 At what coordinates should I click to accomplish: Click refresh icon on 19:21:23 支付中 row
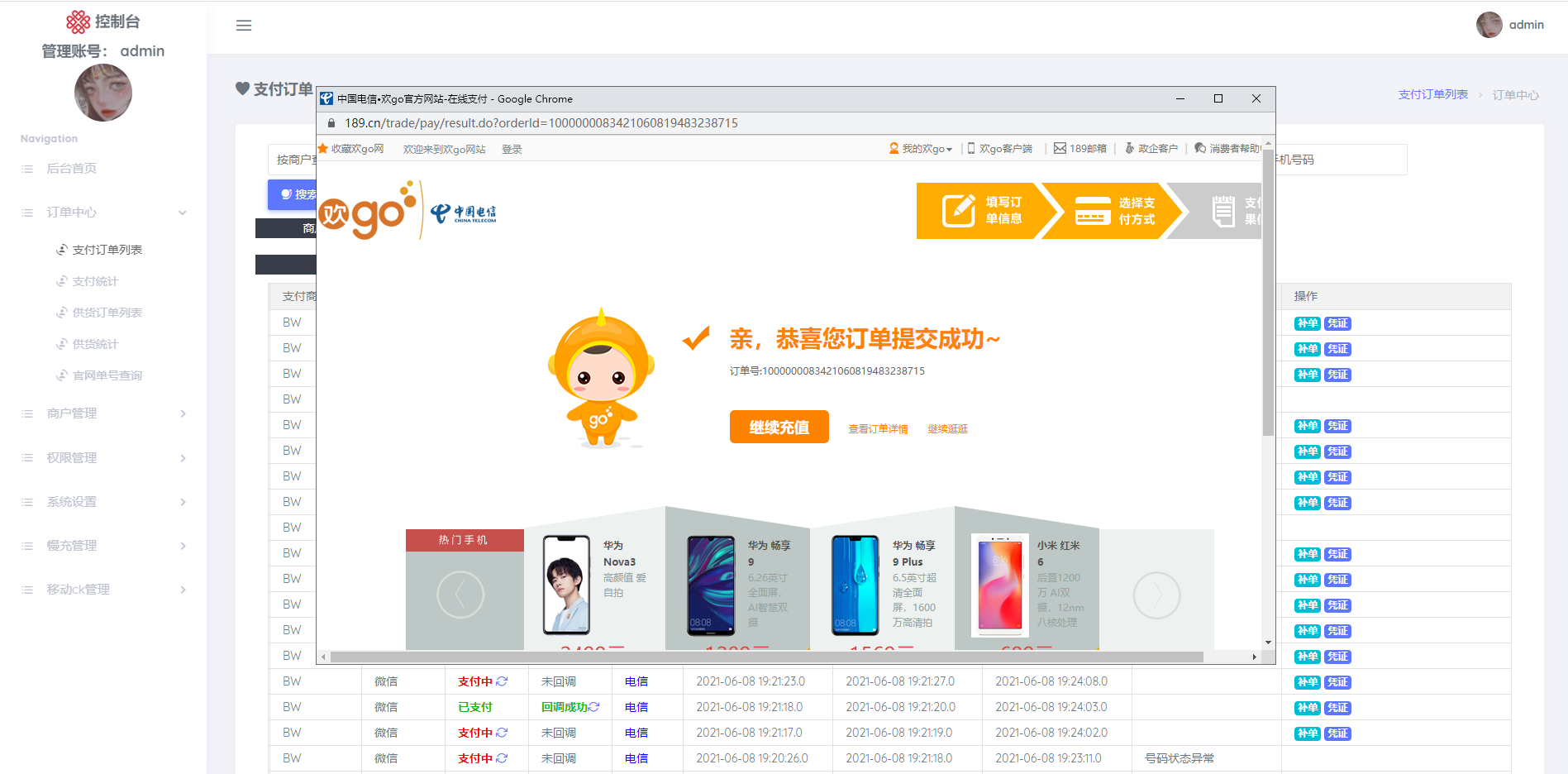tap(502, 681)
